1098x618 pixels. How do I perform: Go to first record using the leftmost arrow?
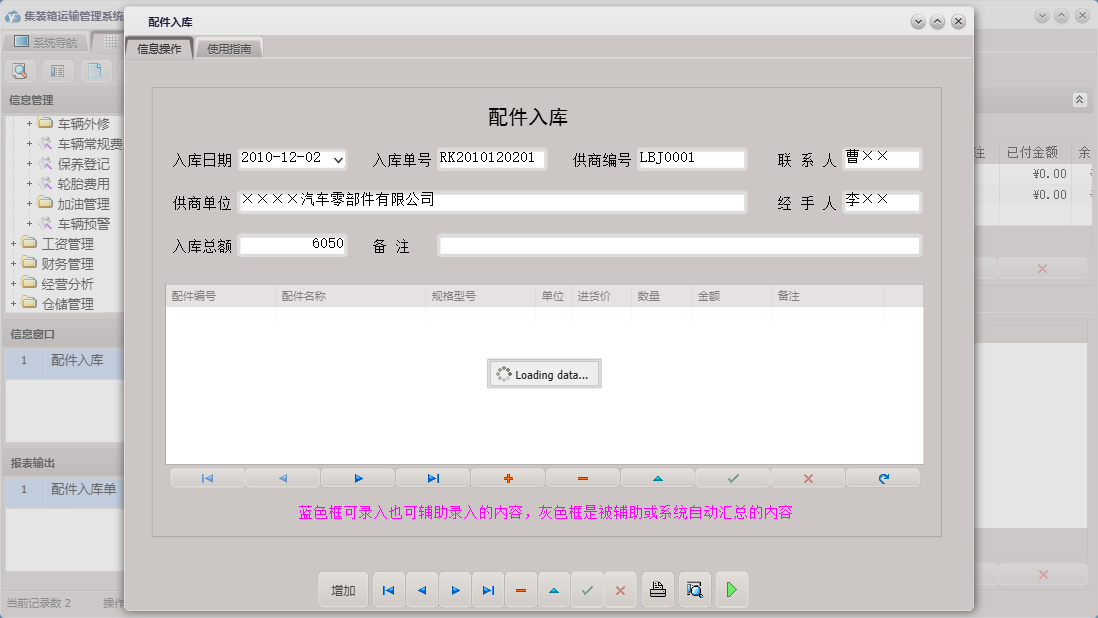click(207, 477)
